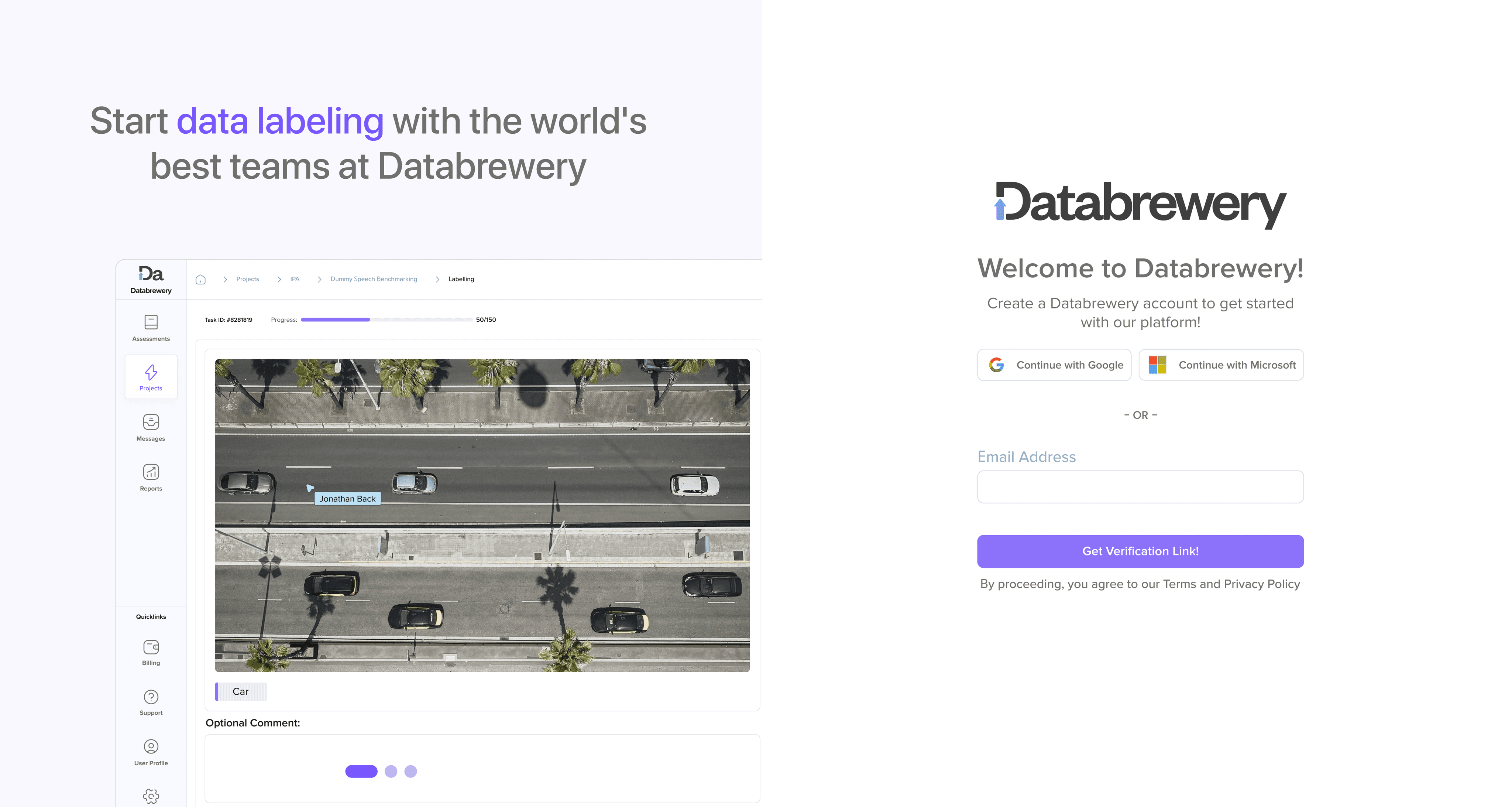Open the Support question-mark icon
The image size is (1512, 807).
pyautogui.click(x=151, y=697)
